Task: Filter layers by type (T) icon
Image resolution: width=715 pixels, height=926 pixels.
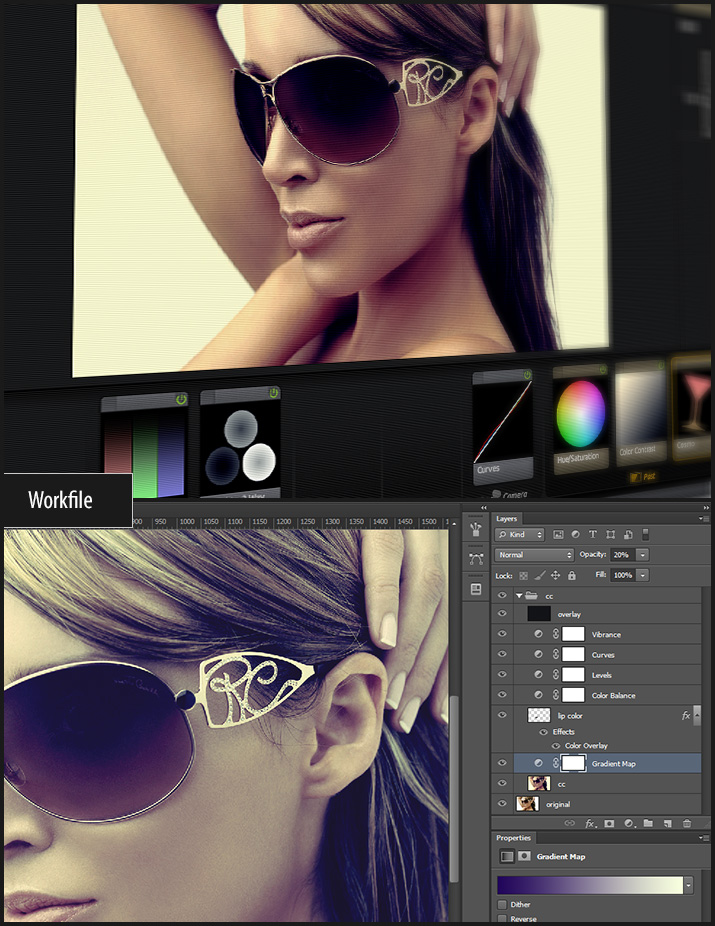Action: click(592, 535)
